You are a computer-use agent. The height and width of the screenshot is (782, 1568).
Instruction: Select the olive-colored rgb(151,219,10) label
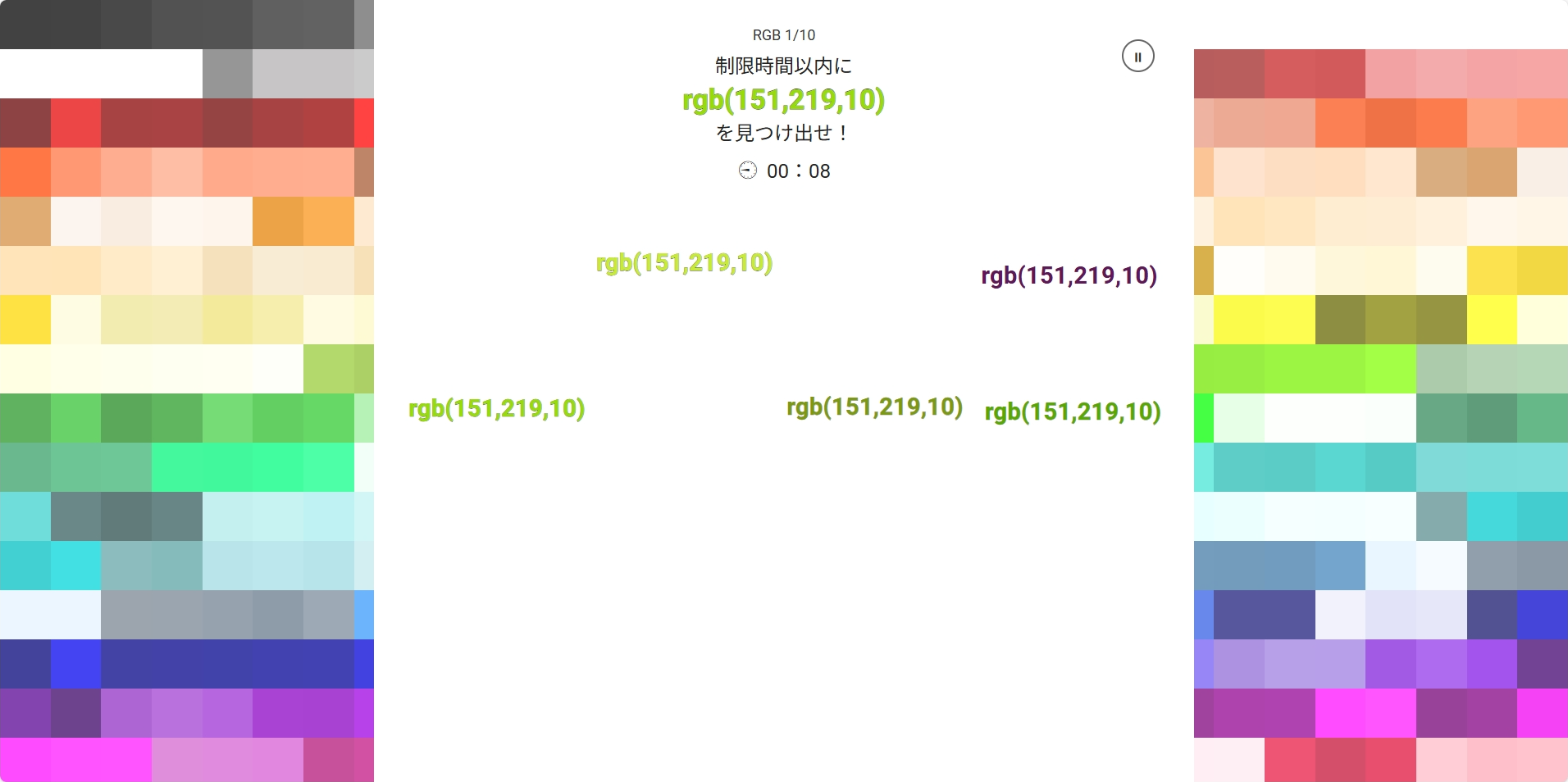pyautogui.click(x=874, y=407)
